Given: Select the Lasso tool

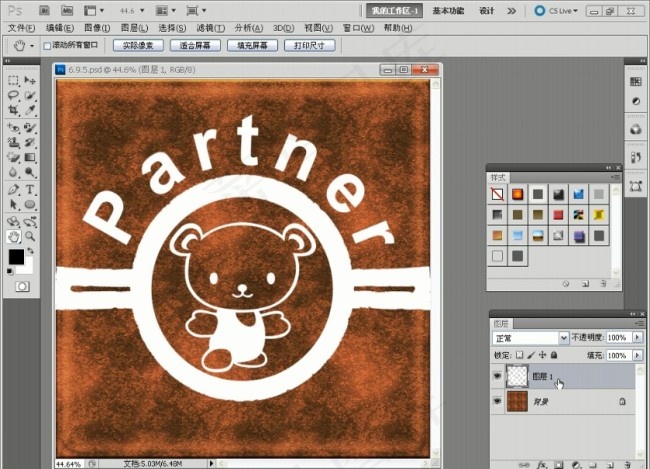Looking at the screenshot, I should coord(13,96).
